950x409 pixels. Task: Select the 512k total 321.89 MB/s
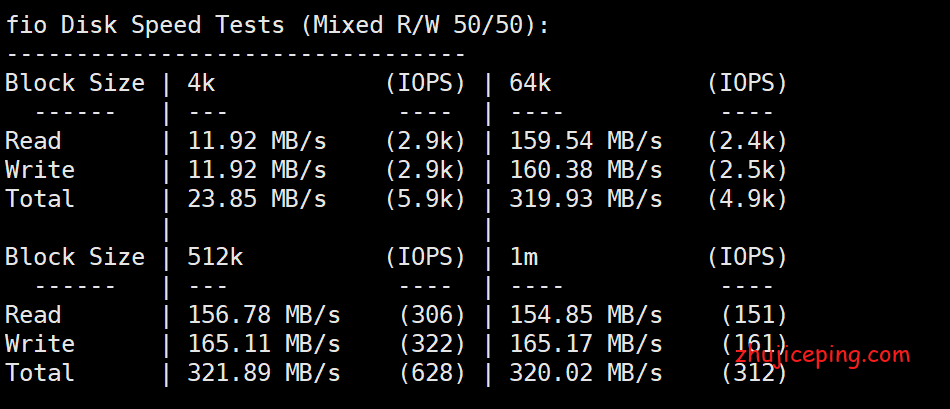(x=264, y=373)
